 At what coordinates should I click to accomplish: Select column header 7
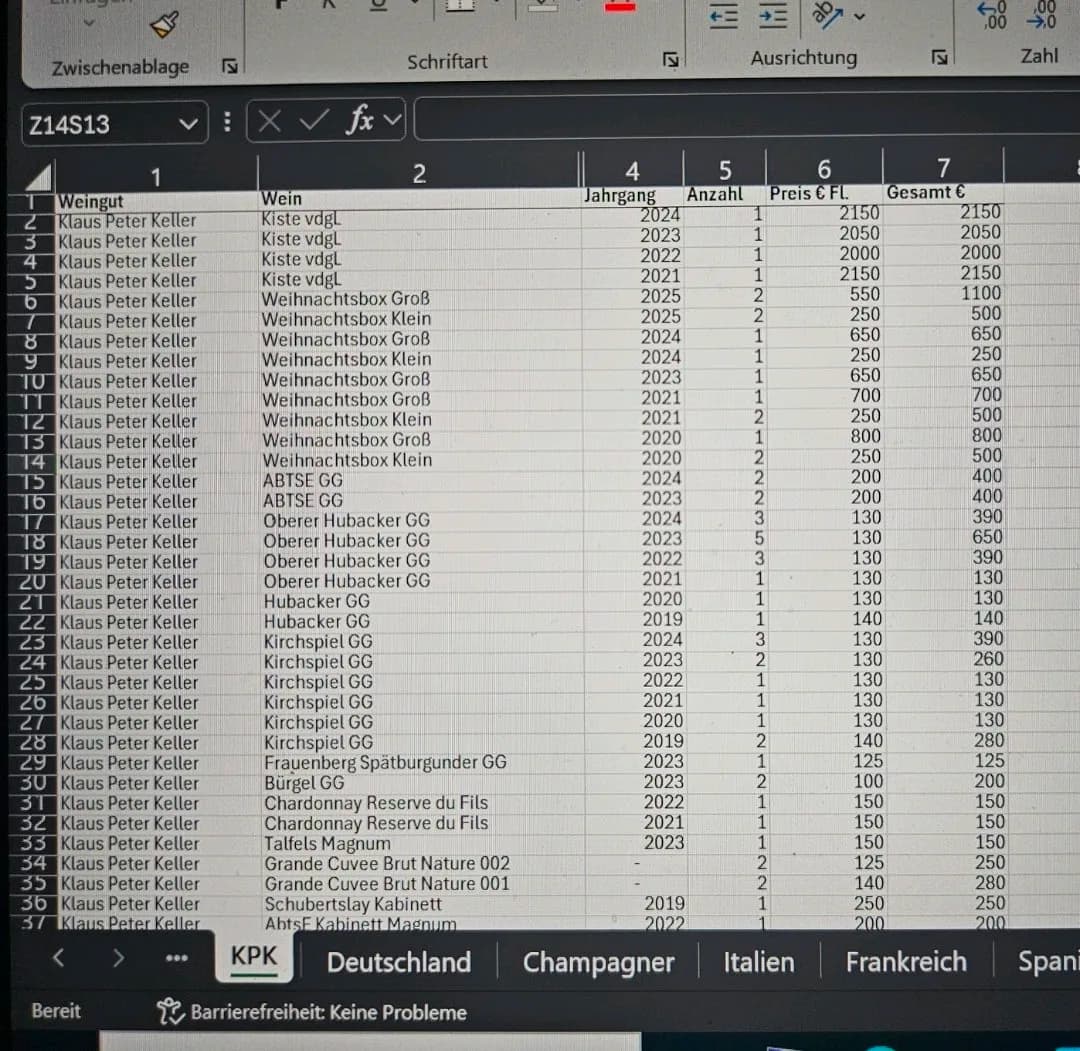point(943,167)
